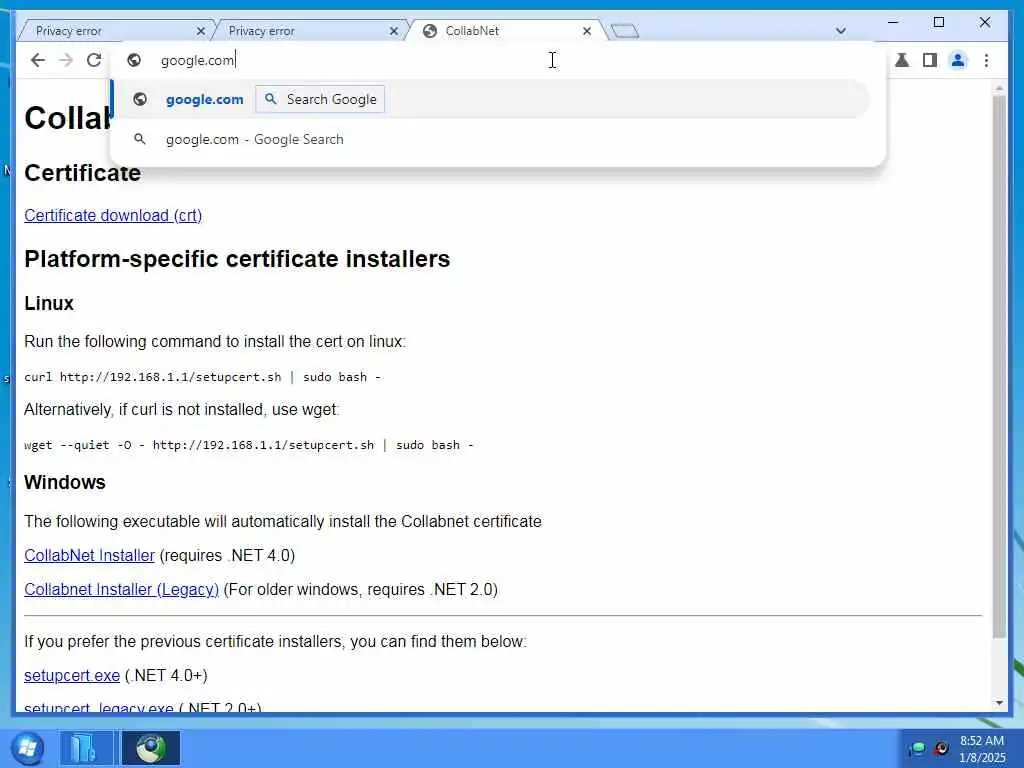The height and width of the screenshot is (768, 1024).
Task: Click the Certificate heading
Action: click(82, 172)
